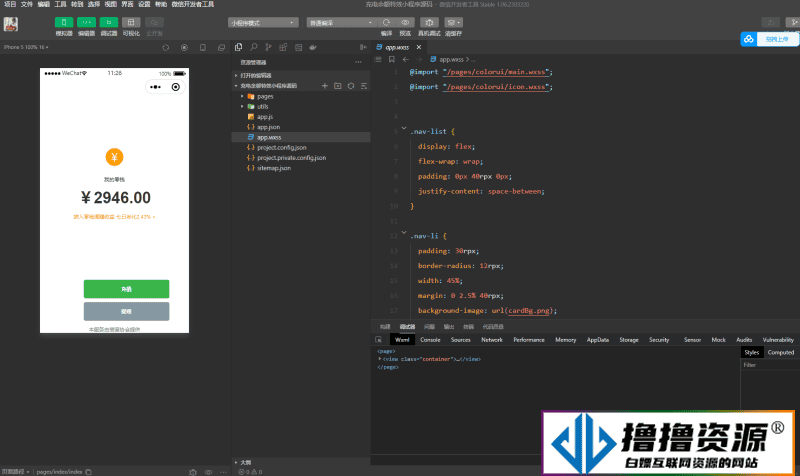Pop out the simulator window icon
This screenshot has width=800, height=476.
click(x=221, y=47)
